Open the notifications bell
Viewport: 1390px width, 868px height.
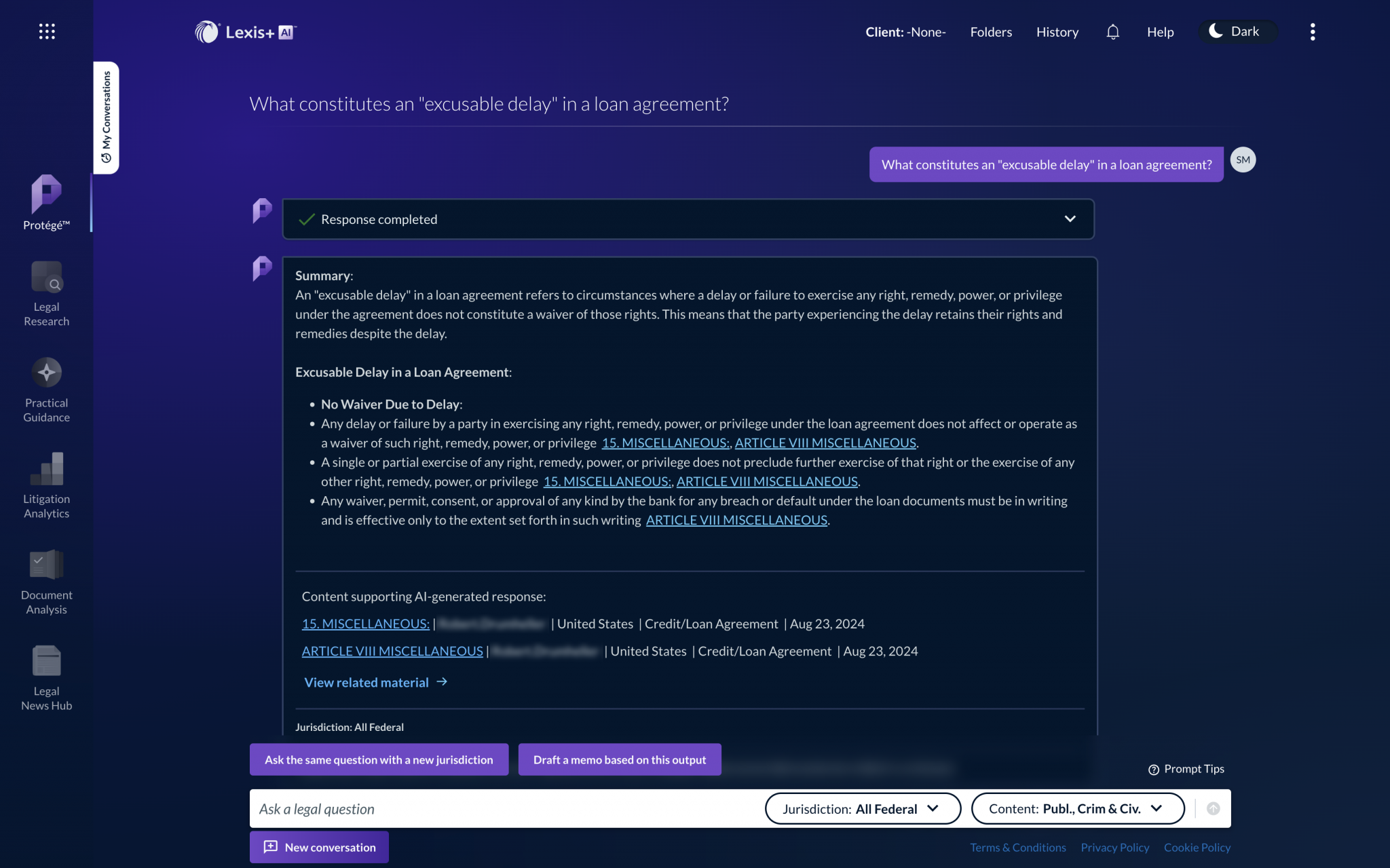[1112, 31]
